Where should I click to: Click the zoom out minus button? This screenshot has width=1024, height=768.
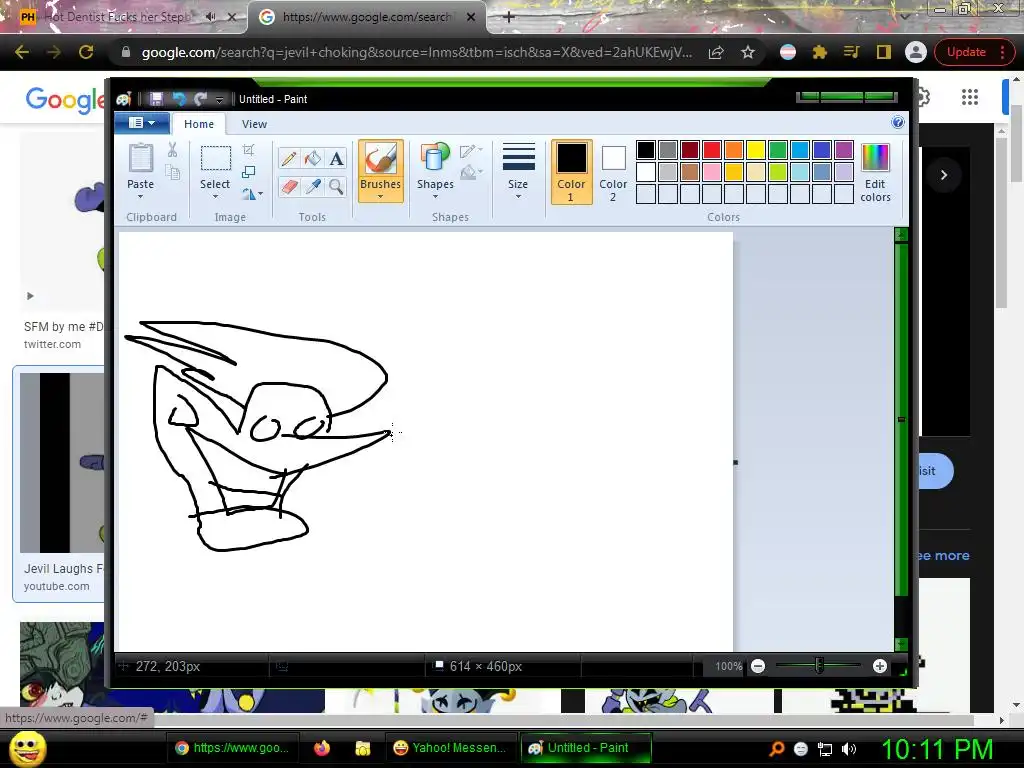(x=758, y=666)
